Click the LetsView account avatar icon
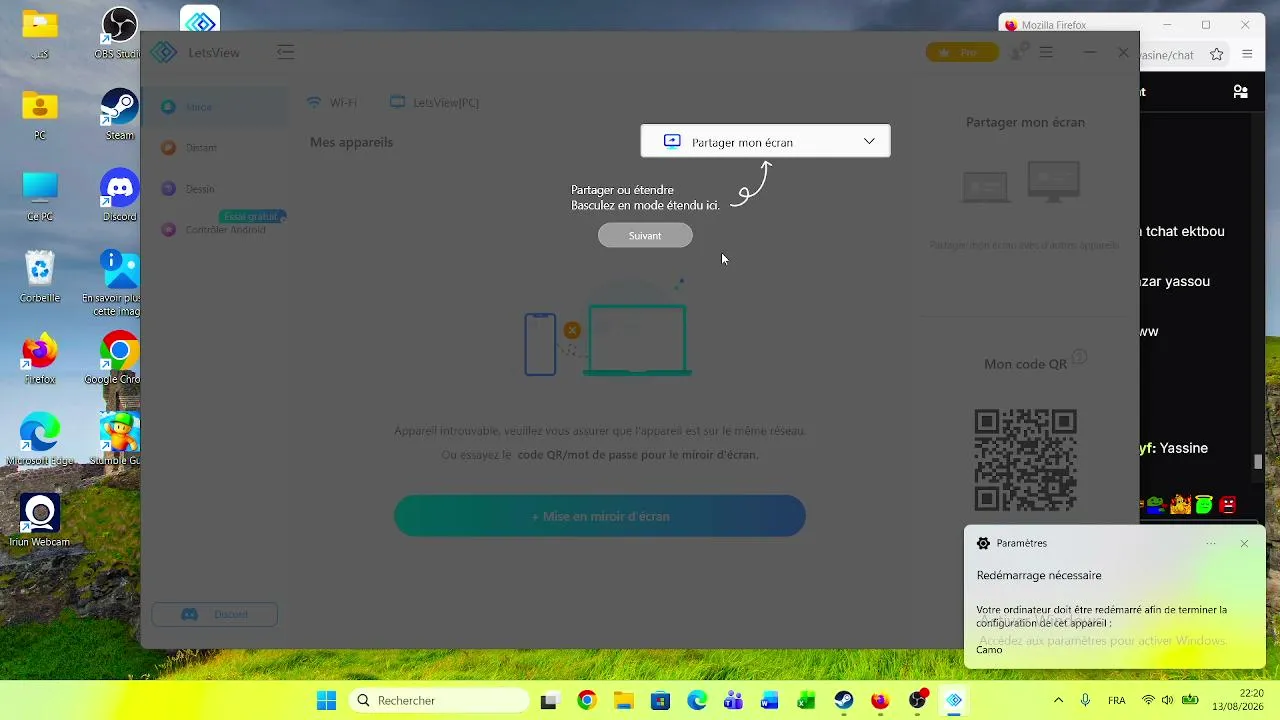 (x=1018, y=52)
